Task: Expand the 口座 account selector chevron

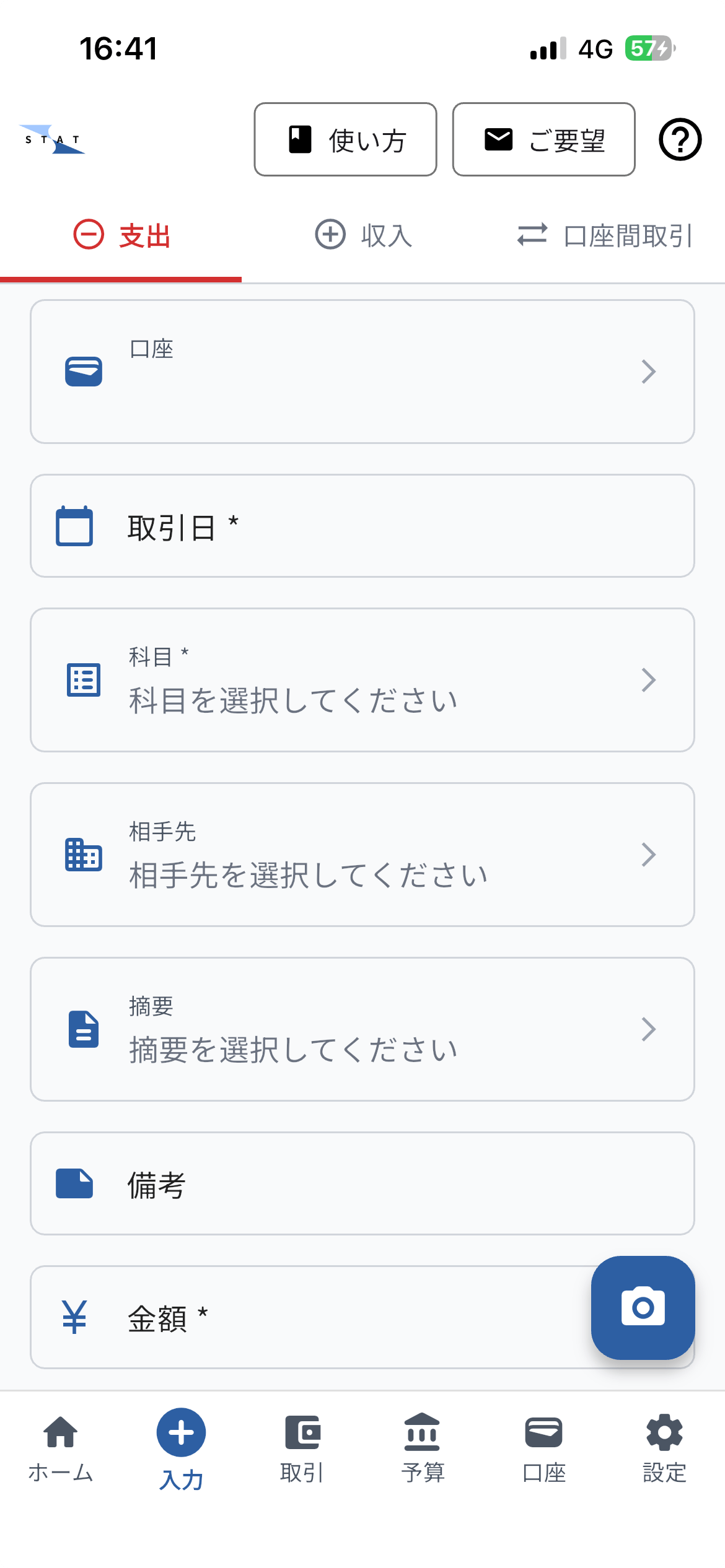Action: coord(648,372)
